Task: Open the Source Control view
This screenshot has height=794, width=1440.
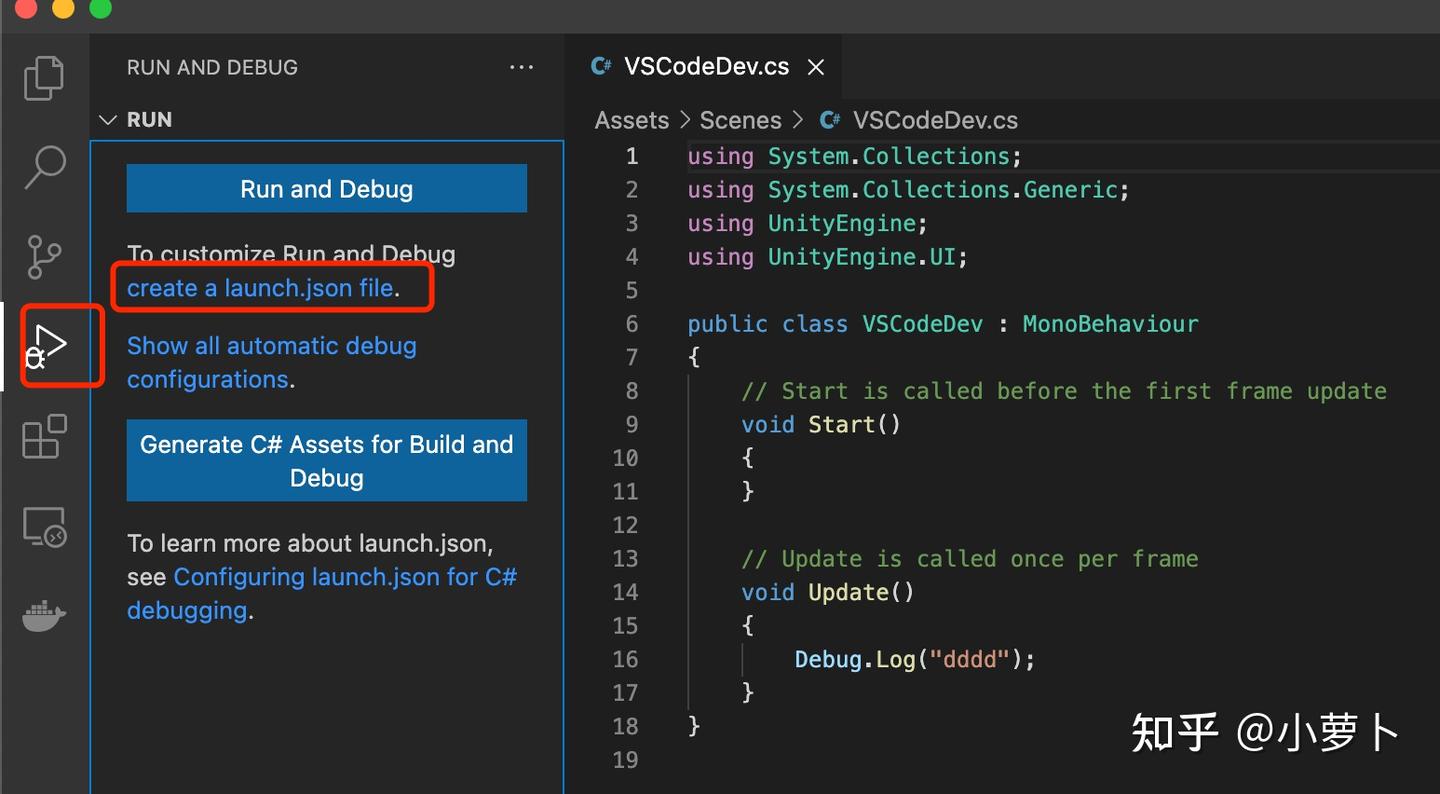Action: click(x=44, y=257)
